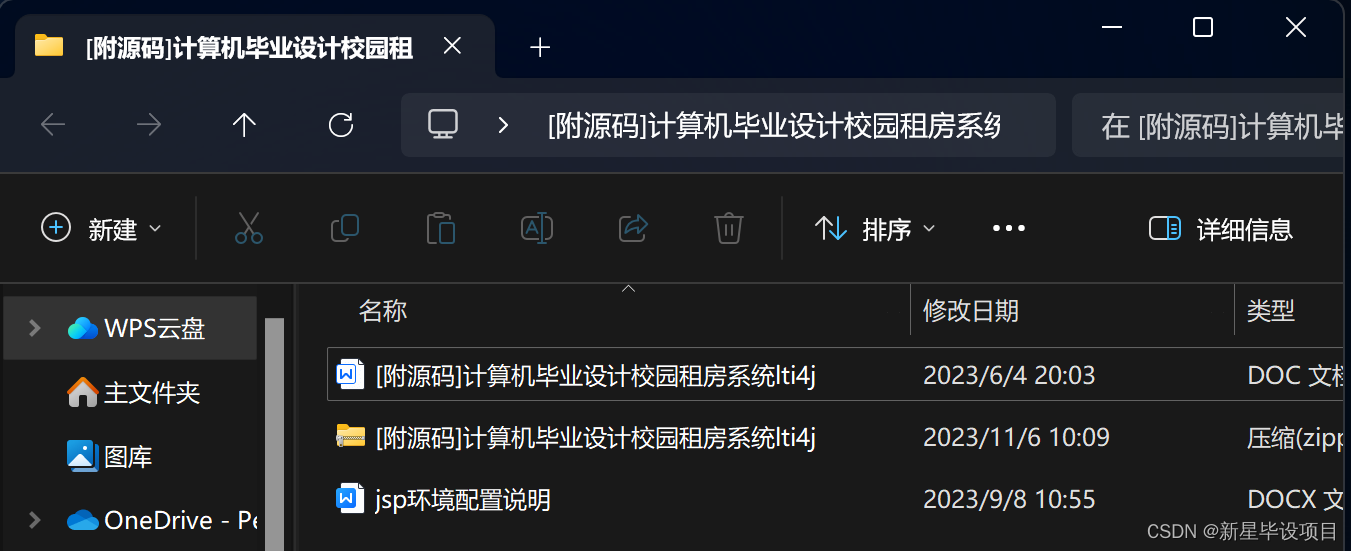The width and height of the screenshot is (1351, 551).
Task: Go up one folder level arrow
Action: pyautogui.click(x=244, y=125)
